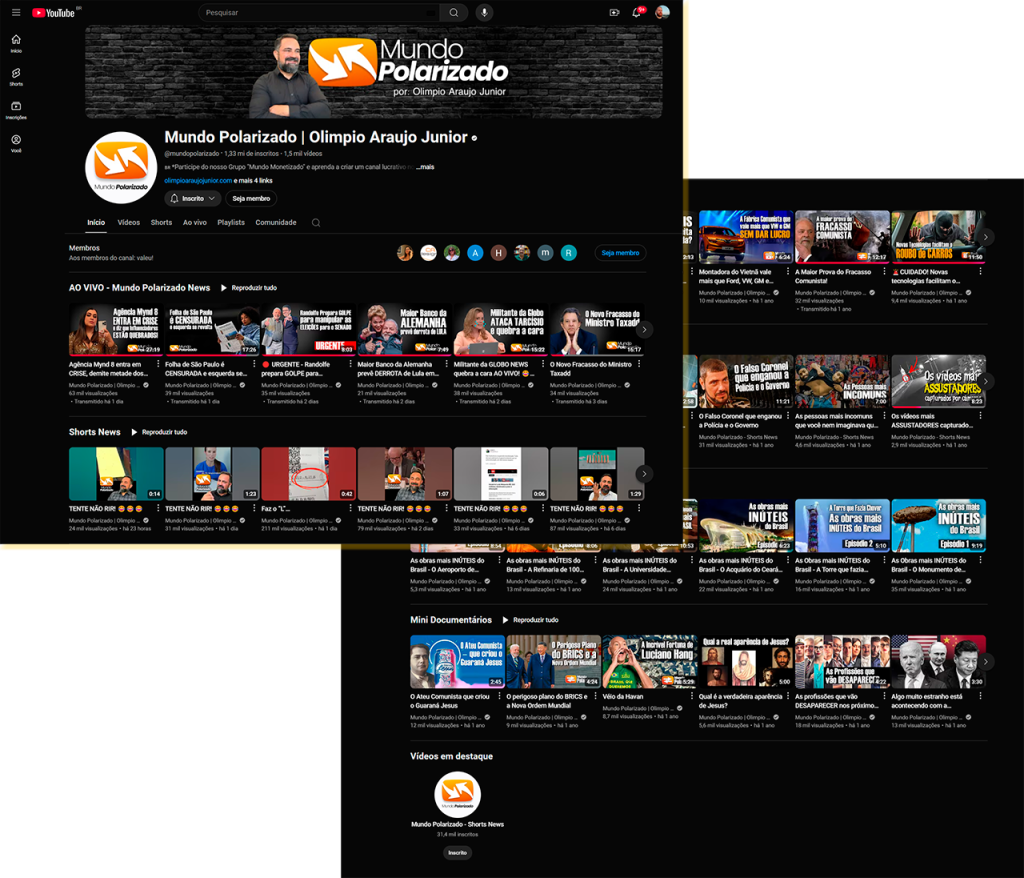Open Agência Mynd 8 entra em crise thumbnail
This screenshot has height=878, width=1024.
coord(116,329)
